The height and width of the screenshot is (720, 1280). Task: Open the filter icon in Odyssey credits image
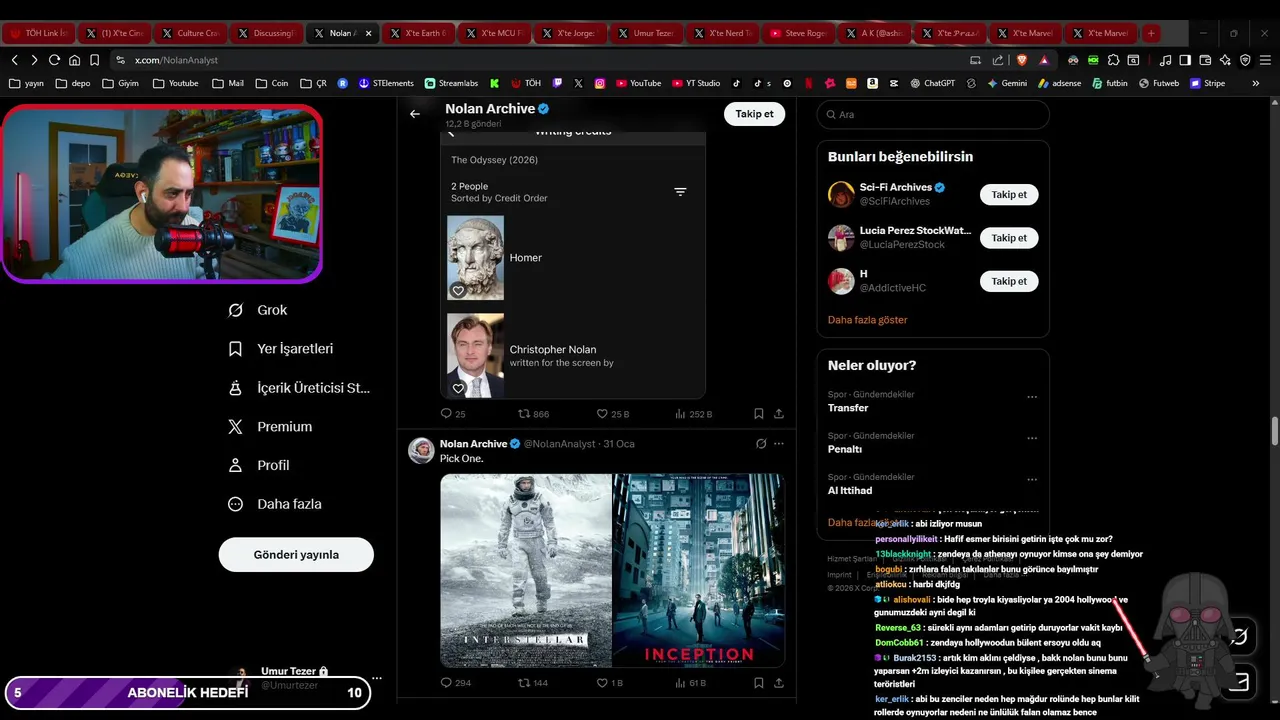pos(680,192)
